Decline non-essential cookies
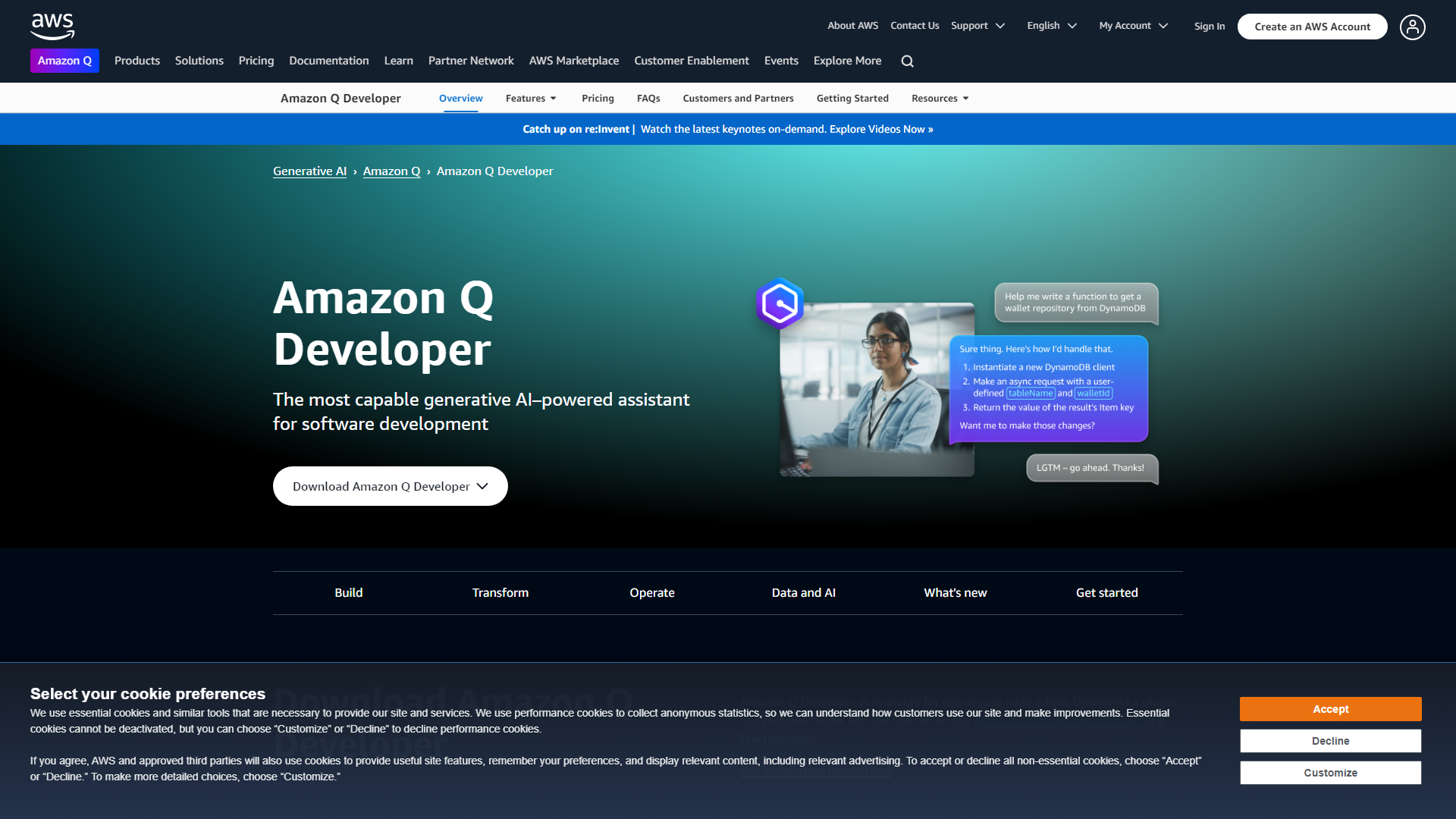The image size is (1456, 819). pos(1330,741)
